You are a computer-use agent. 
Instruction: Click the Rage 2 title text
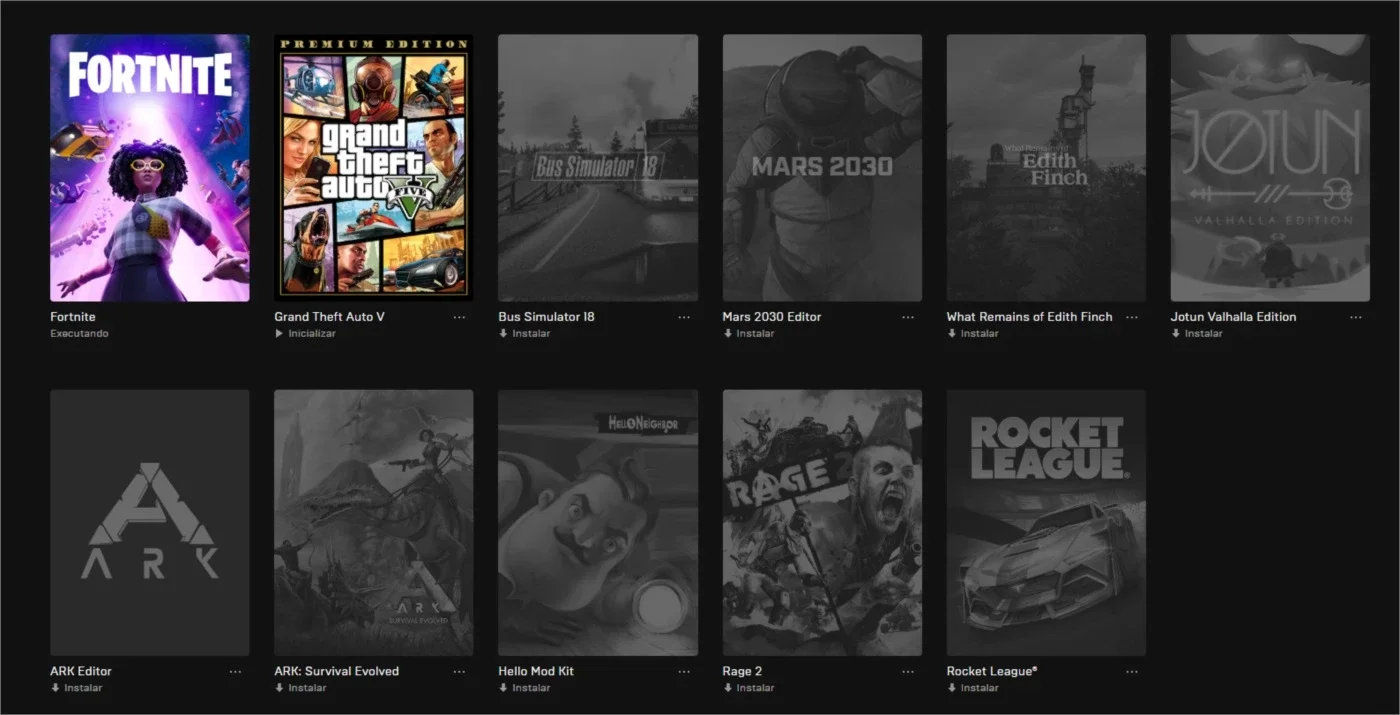tap(742, 671)
